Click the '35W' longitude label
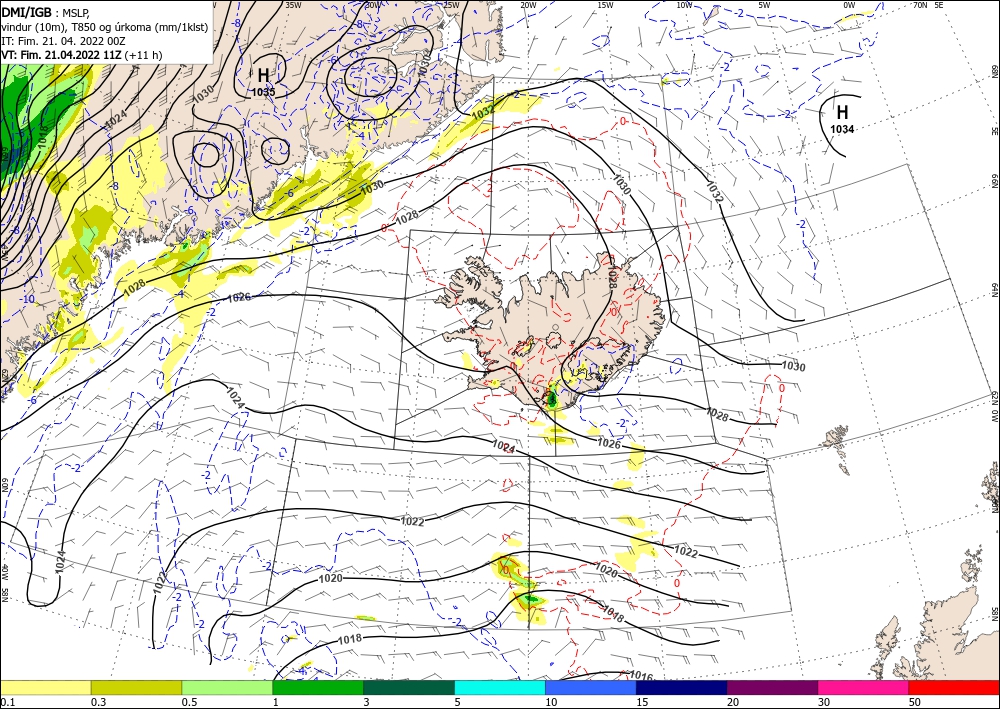Image resolution: width=1000 pixels, height=709 pixels. 293,4
